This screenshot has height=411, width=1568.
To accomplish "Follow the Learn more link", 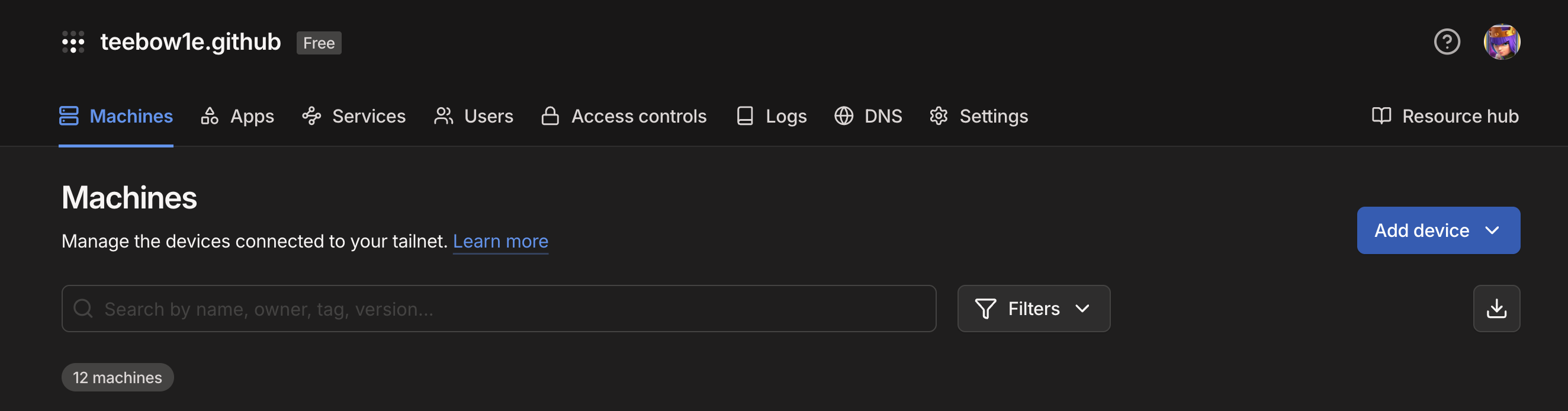I will click(x=500, y=241).
